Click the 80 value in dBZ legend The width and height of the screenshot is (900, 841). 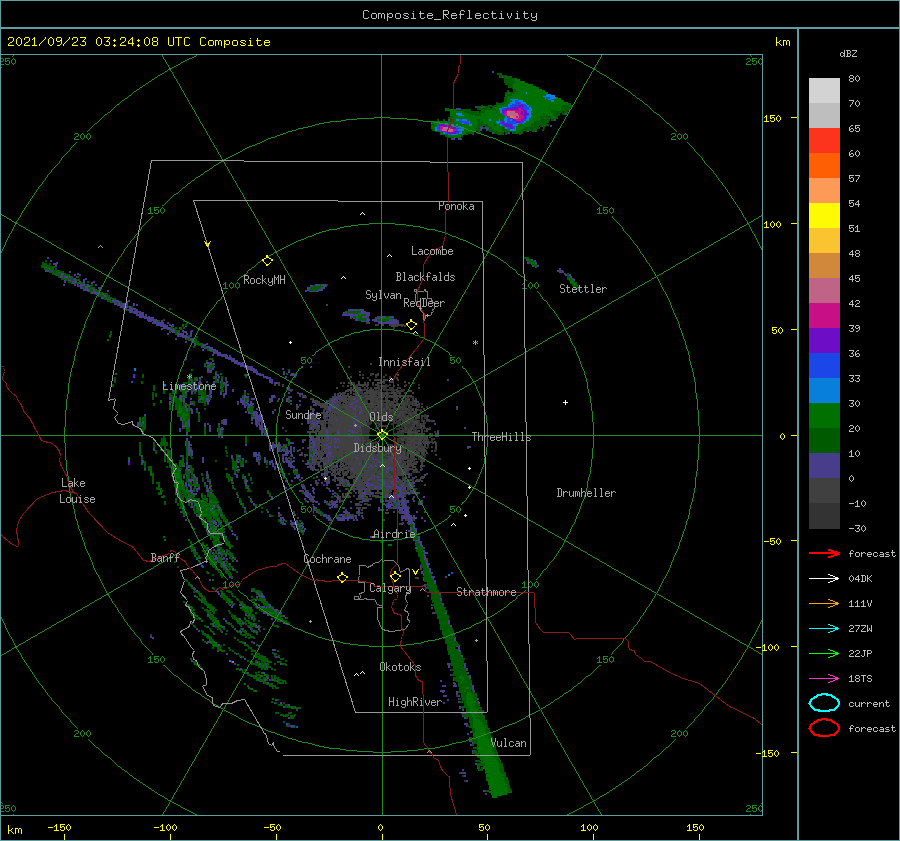(x=854, y=79)
